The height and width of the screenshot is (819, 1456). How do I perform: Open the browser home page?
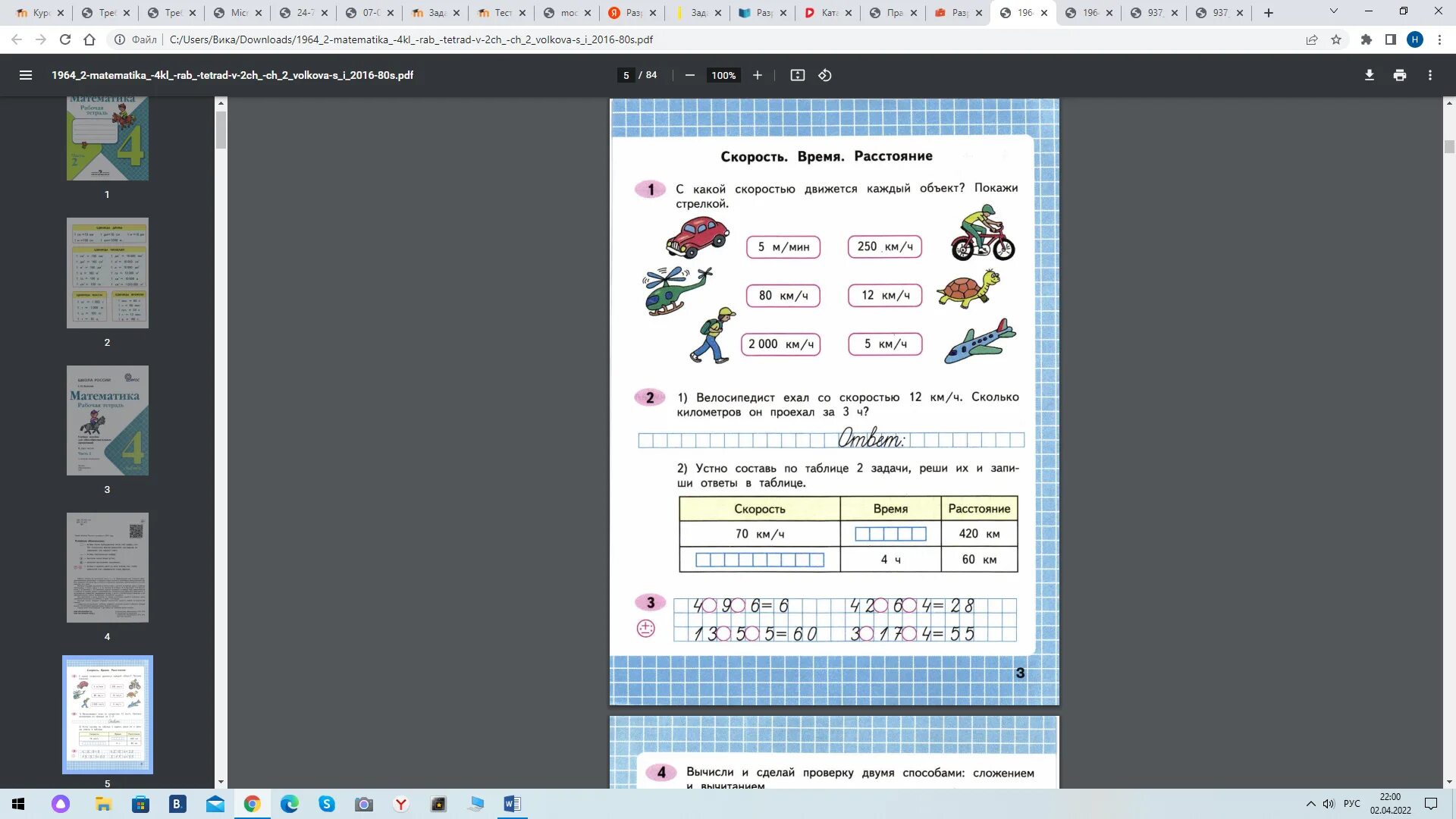point(89,39)
